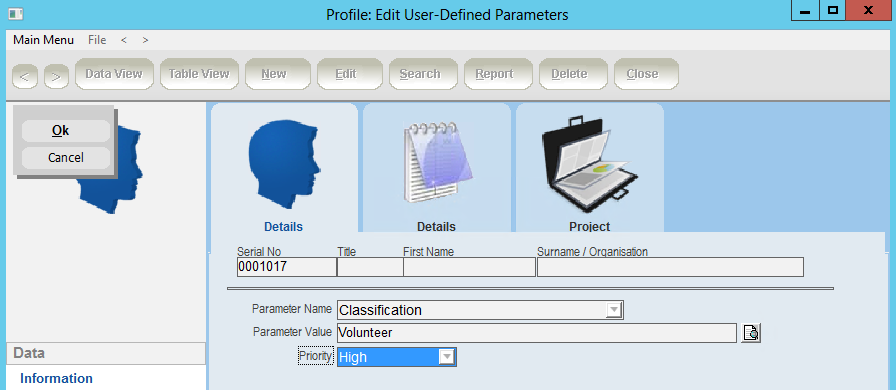Viewport: 896px width, 390px height.
Task: Click the menu bar back arrow
Action: coord(124,40)
